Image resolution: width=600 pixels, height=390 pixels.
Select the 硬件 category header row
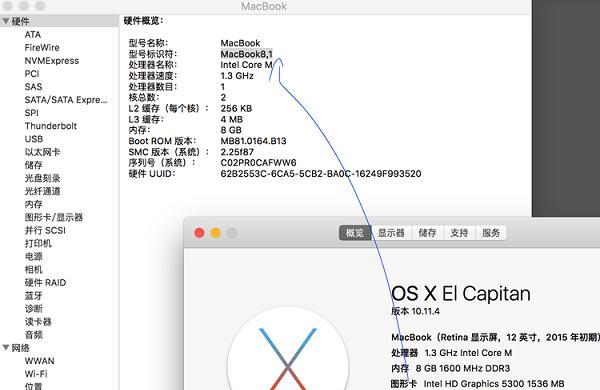click(59, 21)
